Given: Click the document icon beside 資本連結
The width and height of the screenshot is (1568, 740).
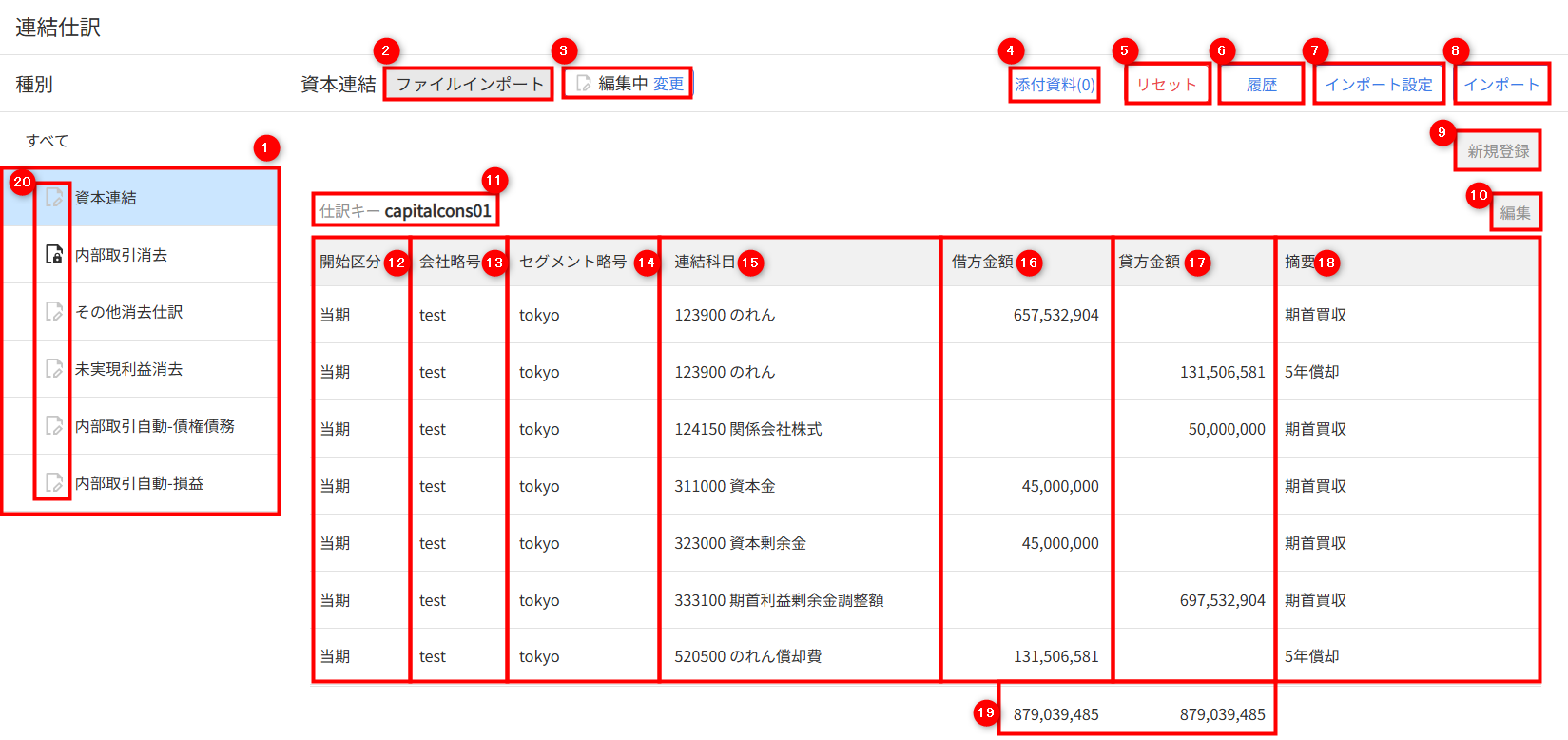Looking at the screenshot, I should [54, 198].
